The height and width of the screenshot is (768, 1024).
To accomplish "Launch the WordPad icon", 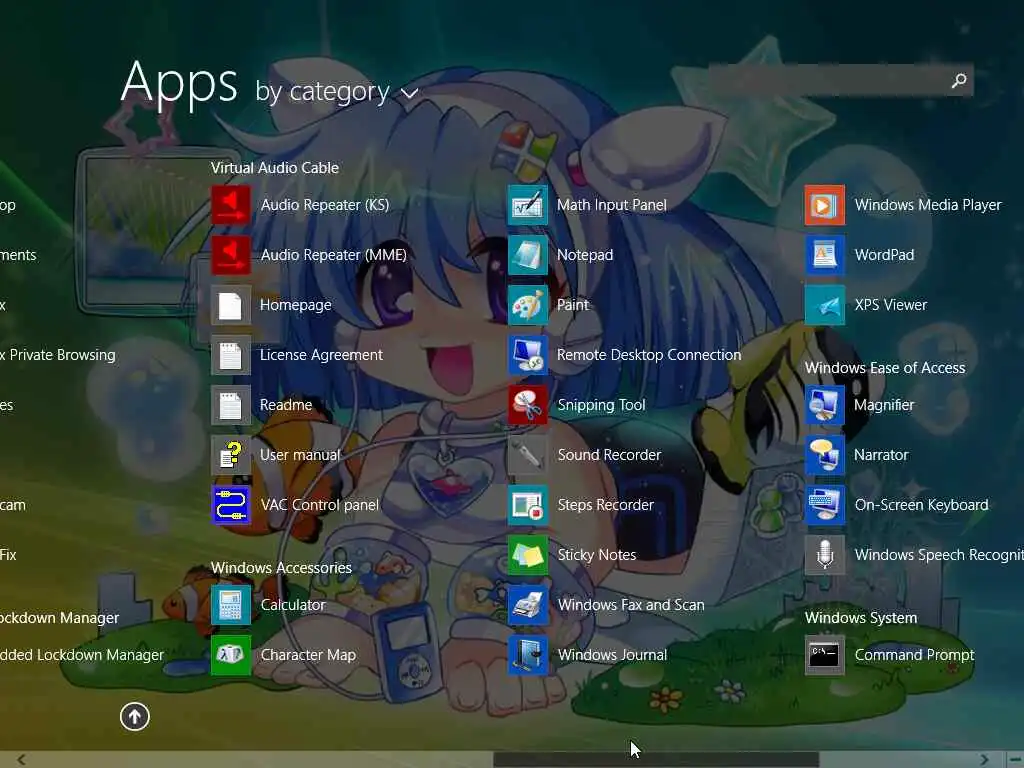I will coord(825,255).
